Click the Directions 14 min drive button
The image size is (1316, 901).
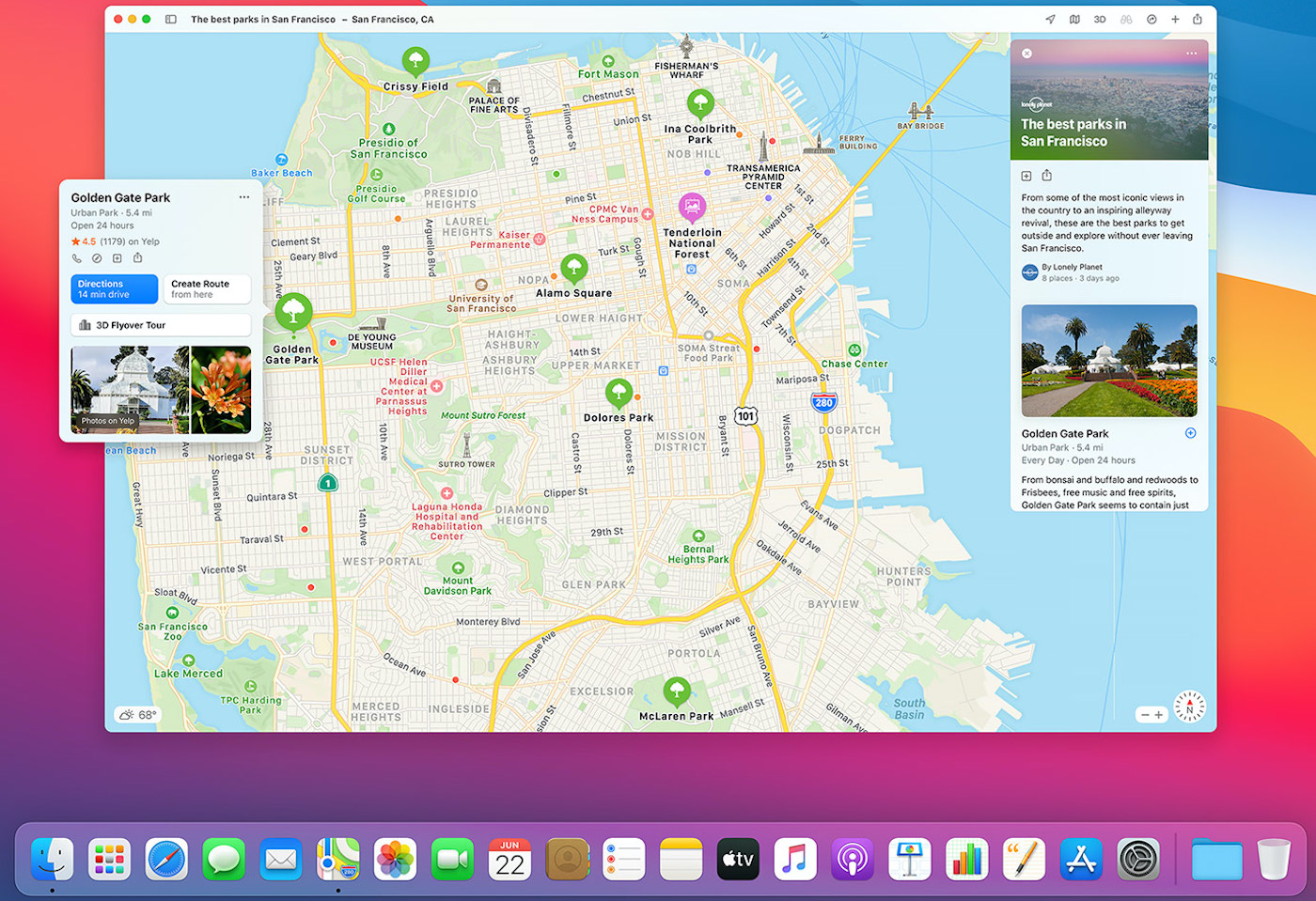[x=113, y=288]
